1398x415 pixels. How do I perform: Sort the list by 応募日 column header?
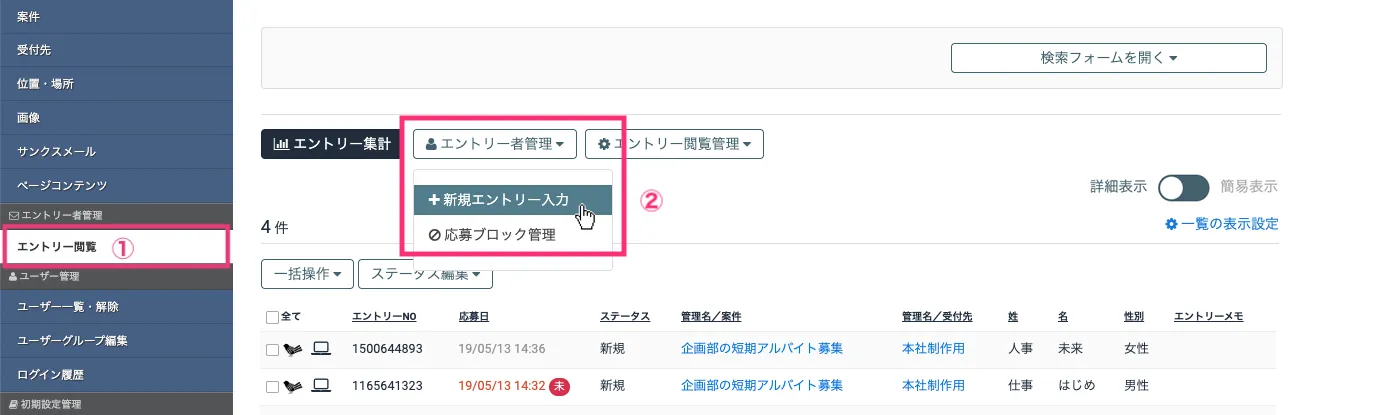pos(474,317)
